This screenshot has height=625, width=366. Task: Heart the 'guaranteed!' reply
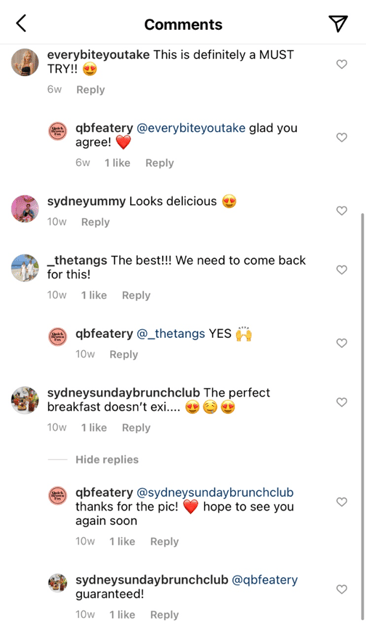342,589
